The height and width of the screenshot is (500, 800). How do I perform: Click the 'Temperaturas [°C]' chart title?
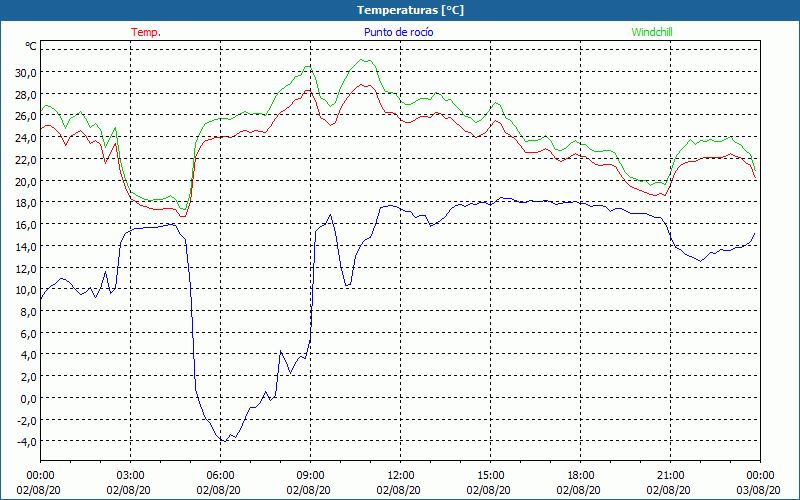coord(410,10)
